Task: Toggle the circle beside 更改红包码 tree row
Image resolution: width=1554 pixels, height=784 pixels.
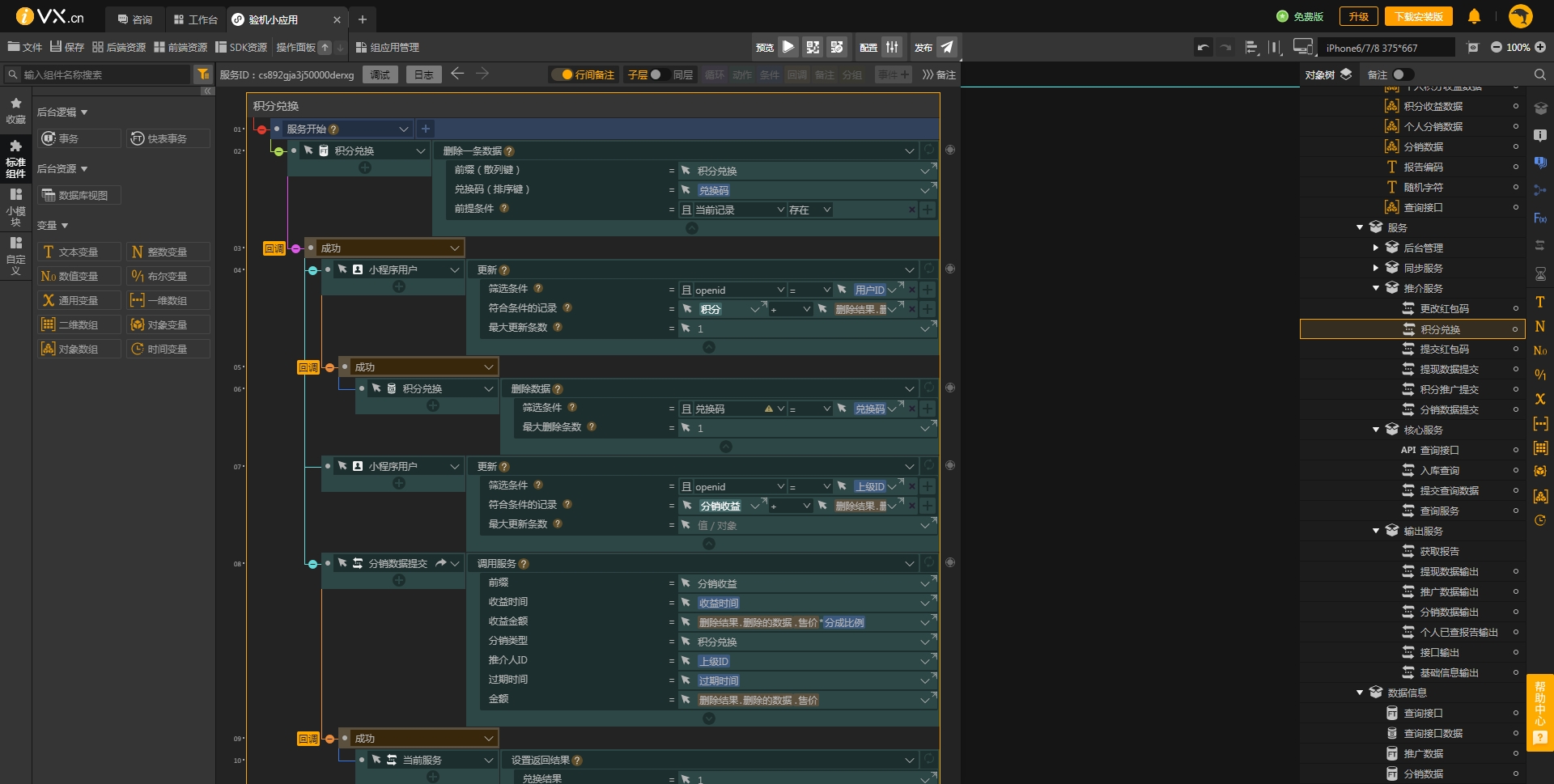Action: pos(1515,308)
